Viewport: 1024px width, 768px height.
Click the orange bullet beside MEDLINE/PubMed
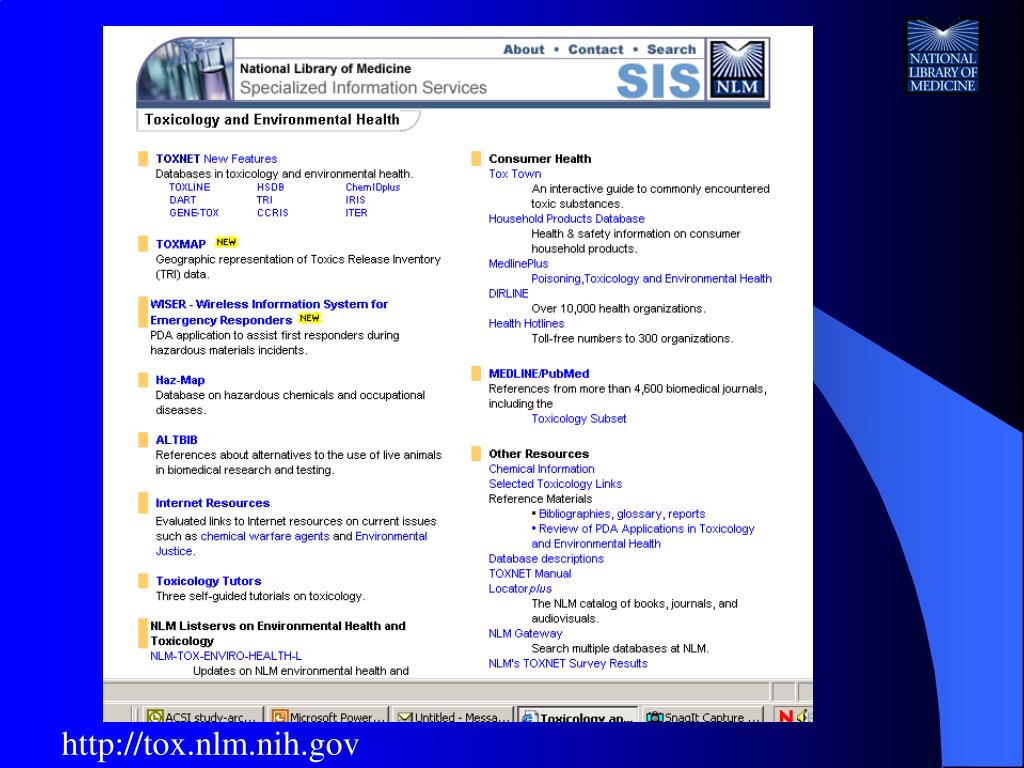[x=476, y=374]
